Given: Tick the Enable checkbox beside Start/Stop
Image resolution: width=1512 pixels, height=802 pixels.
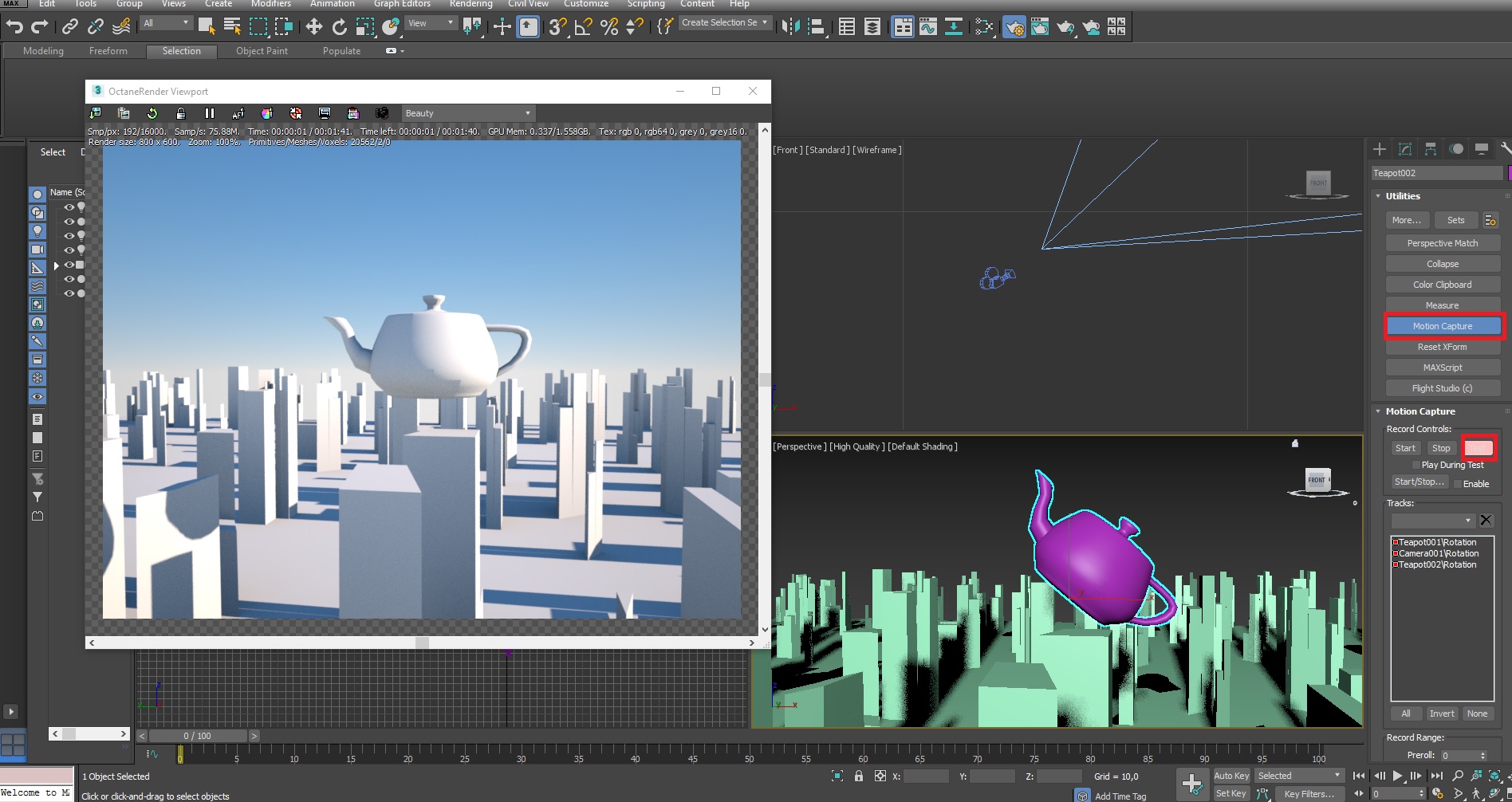Looking at the screenshot, I should 1458,484.
